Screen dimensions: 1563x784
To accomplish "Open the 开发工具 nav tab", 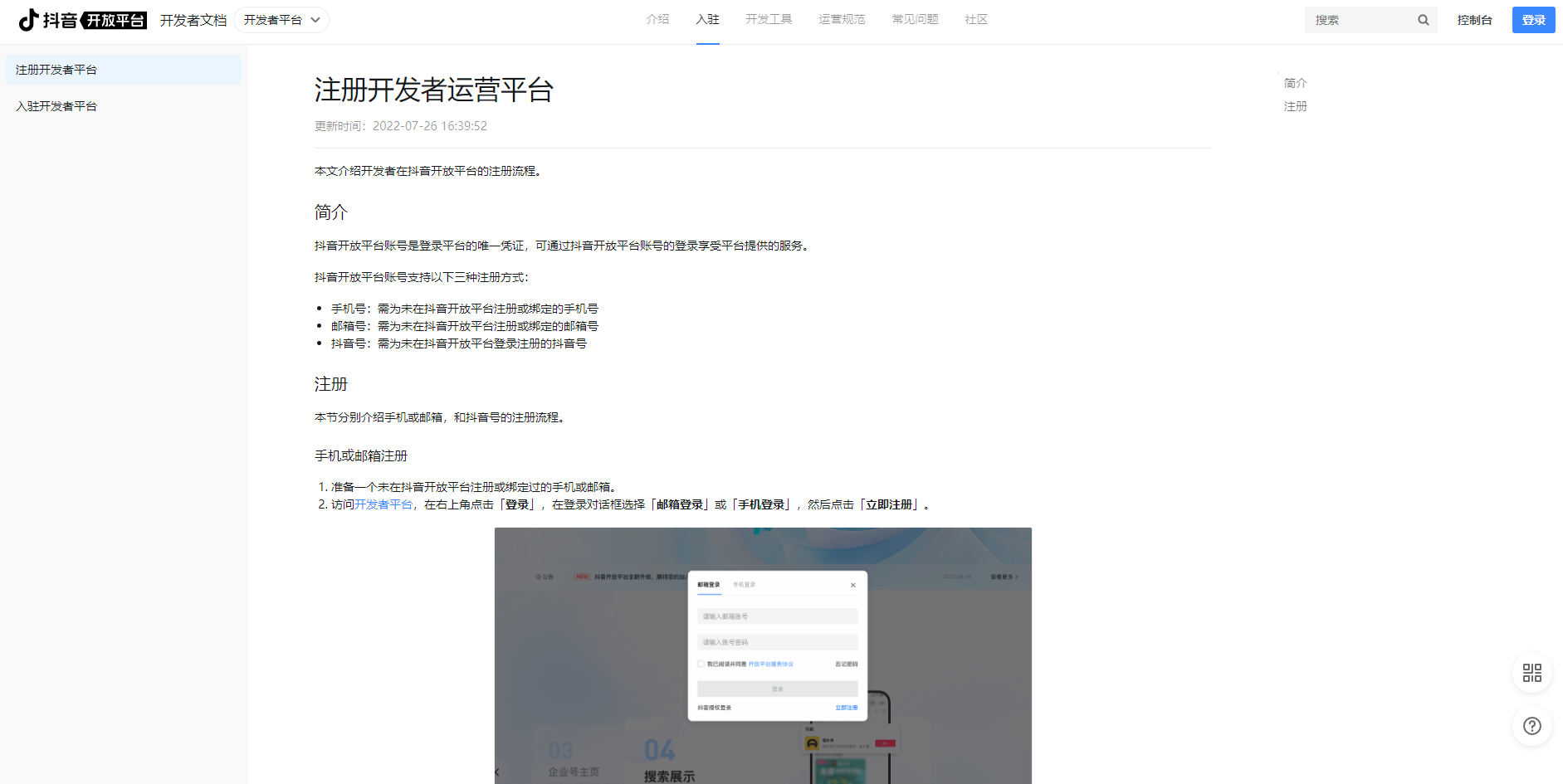I will [x=769, y=19].
